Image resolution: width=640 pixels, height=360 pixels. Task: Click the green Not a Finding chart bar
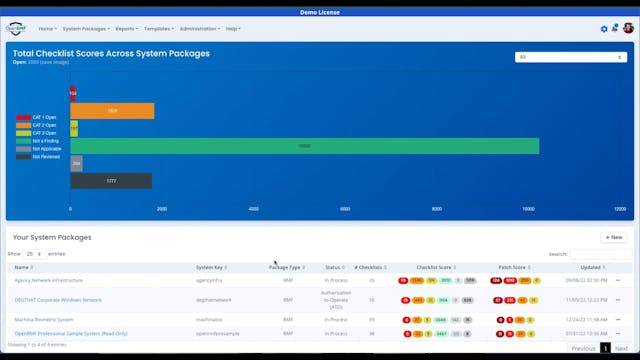(304, 146)
